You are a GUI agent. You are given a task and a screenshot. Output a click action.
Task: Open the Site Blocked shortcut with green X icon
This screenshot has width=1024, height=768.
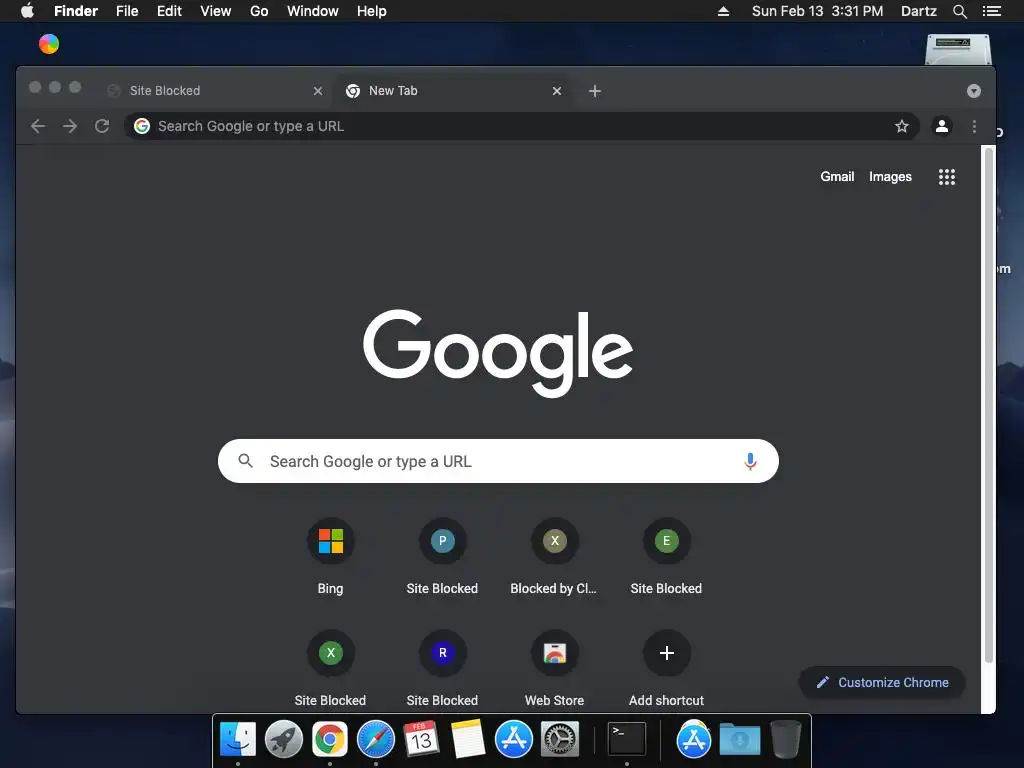[x=330, y=669]
